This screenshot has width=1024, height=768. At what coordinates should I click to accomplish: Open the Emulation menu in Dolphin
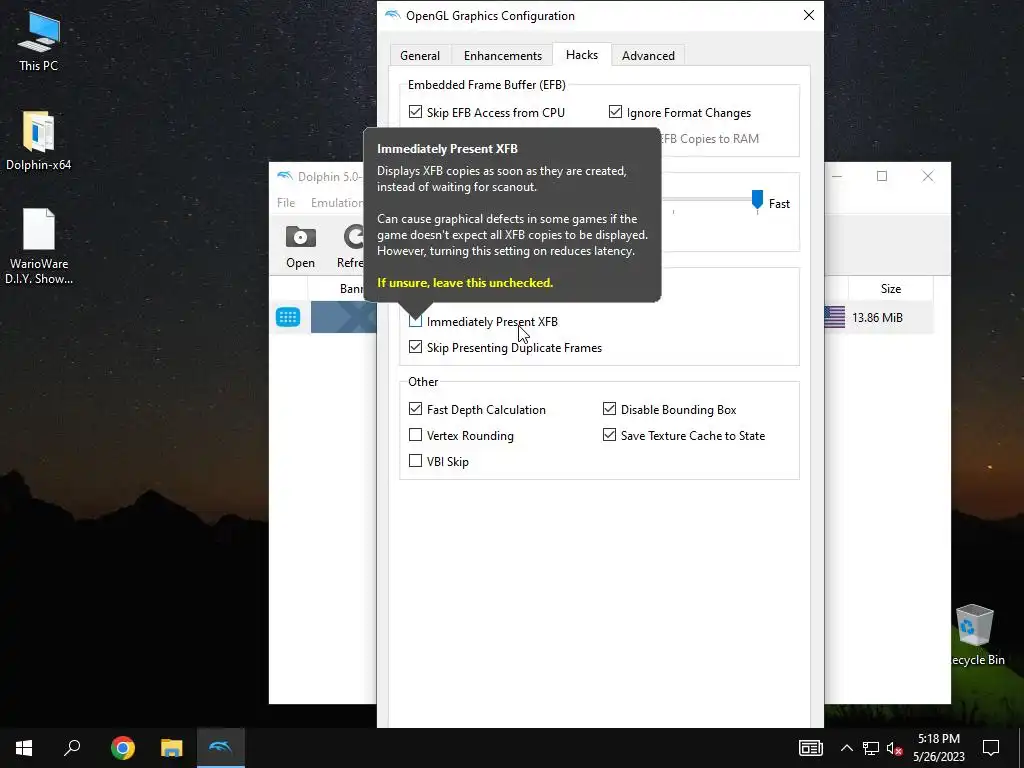[x=336, y=202]
